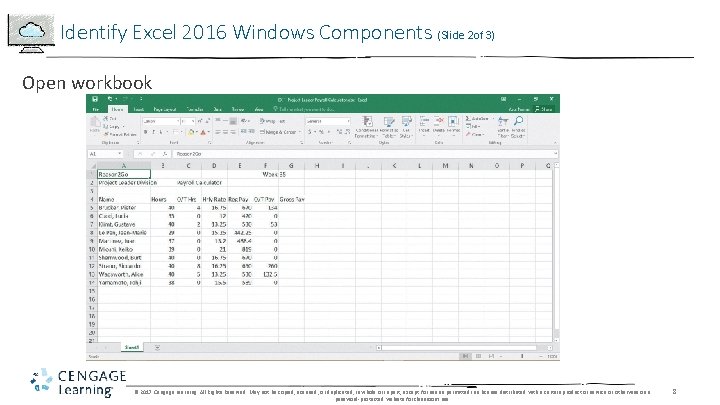
Task: Open the View ribbon tab
Action: point(259,109)
